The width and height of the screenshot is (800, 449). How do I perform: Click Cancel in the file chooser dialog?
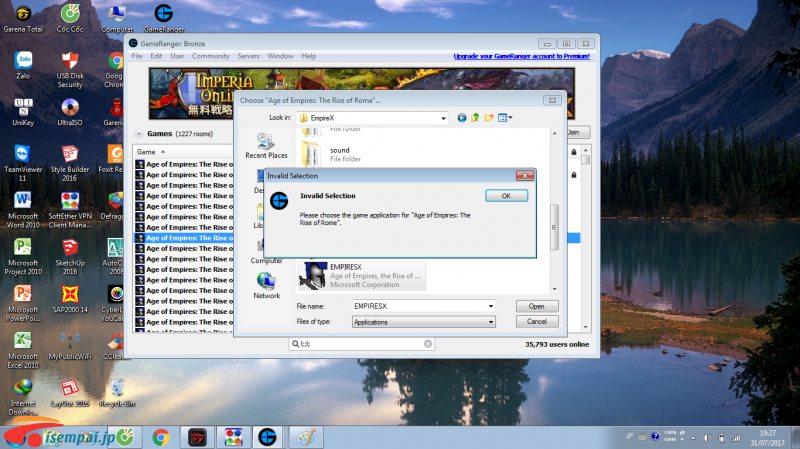(536, 322)
